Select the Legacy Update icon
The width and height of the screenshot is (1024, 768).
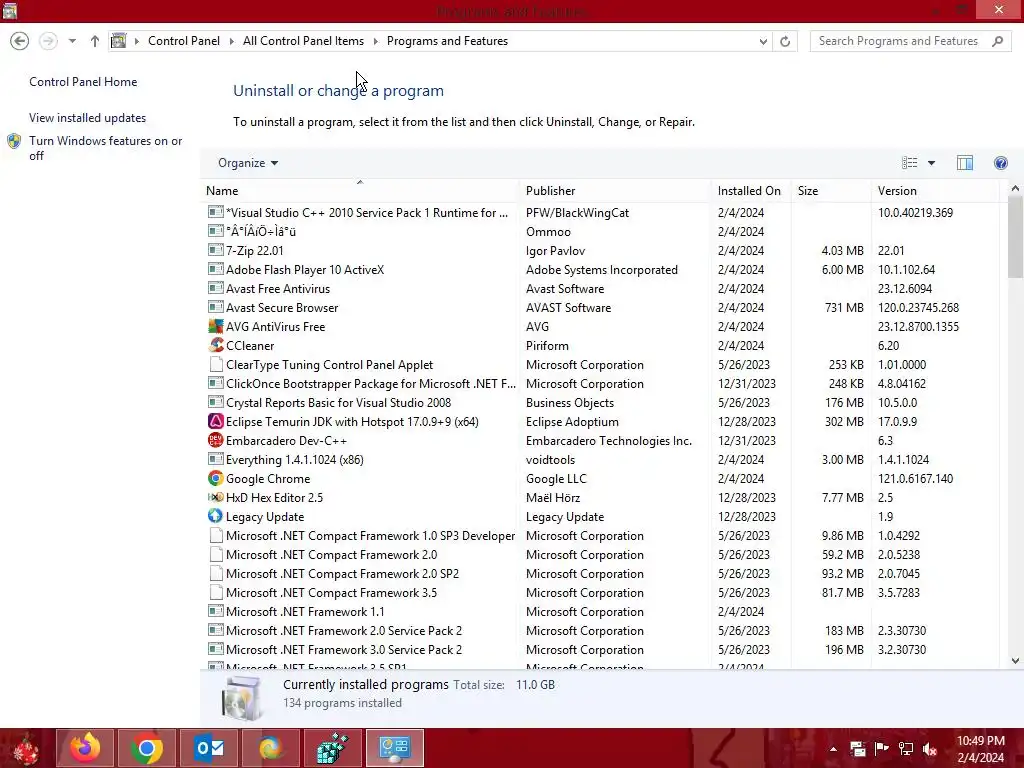click(216, 516)
